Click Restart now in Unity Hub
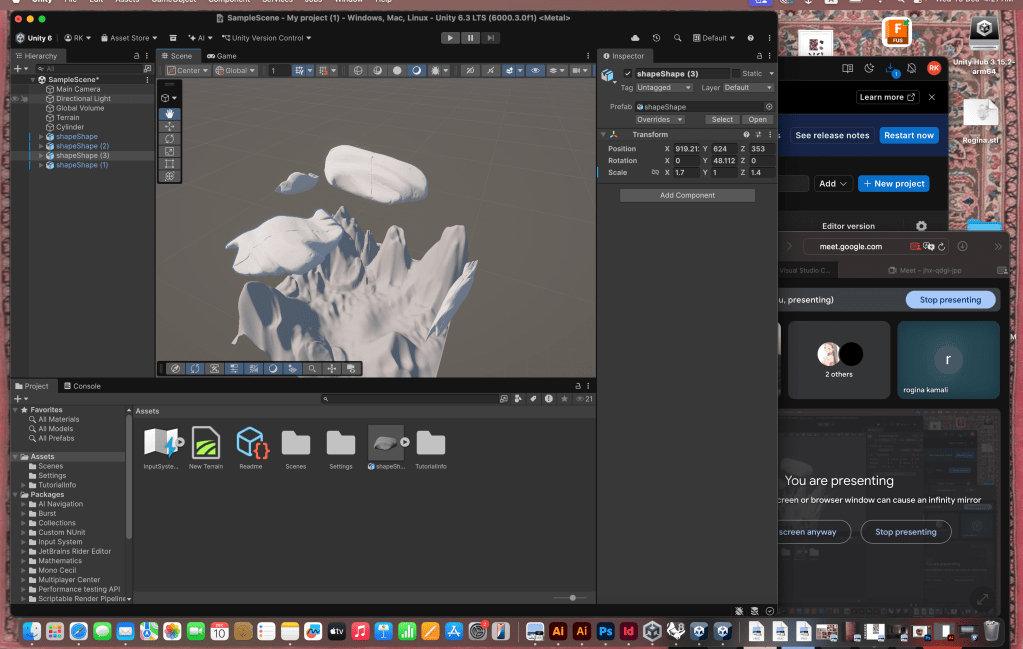 pos(908,135)
